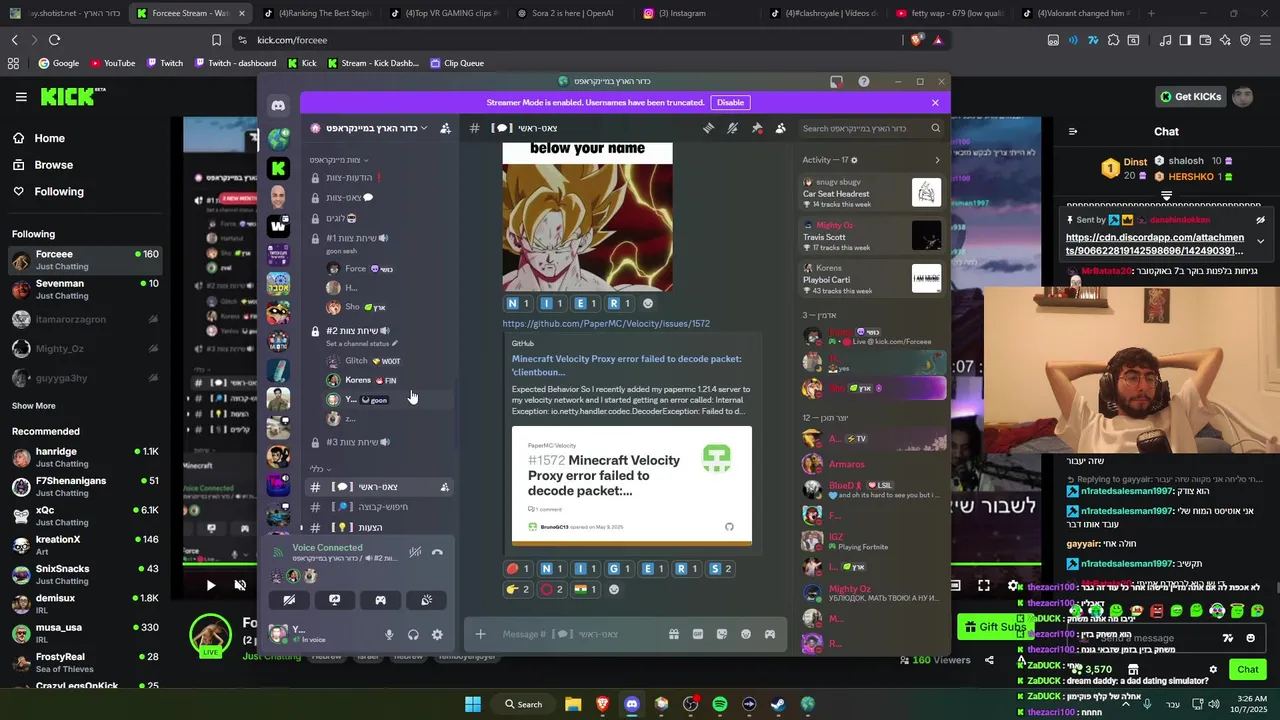Screen dimensions: 1280x720
Task: Click the plus attachment button in message bar
Action: [x=480, y=634]
